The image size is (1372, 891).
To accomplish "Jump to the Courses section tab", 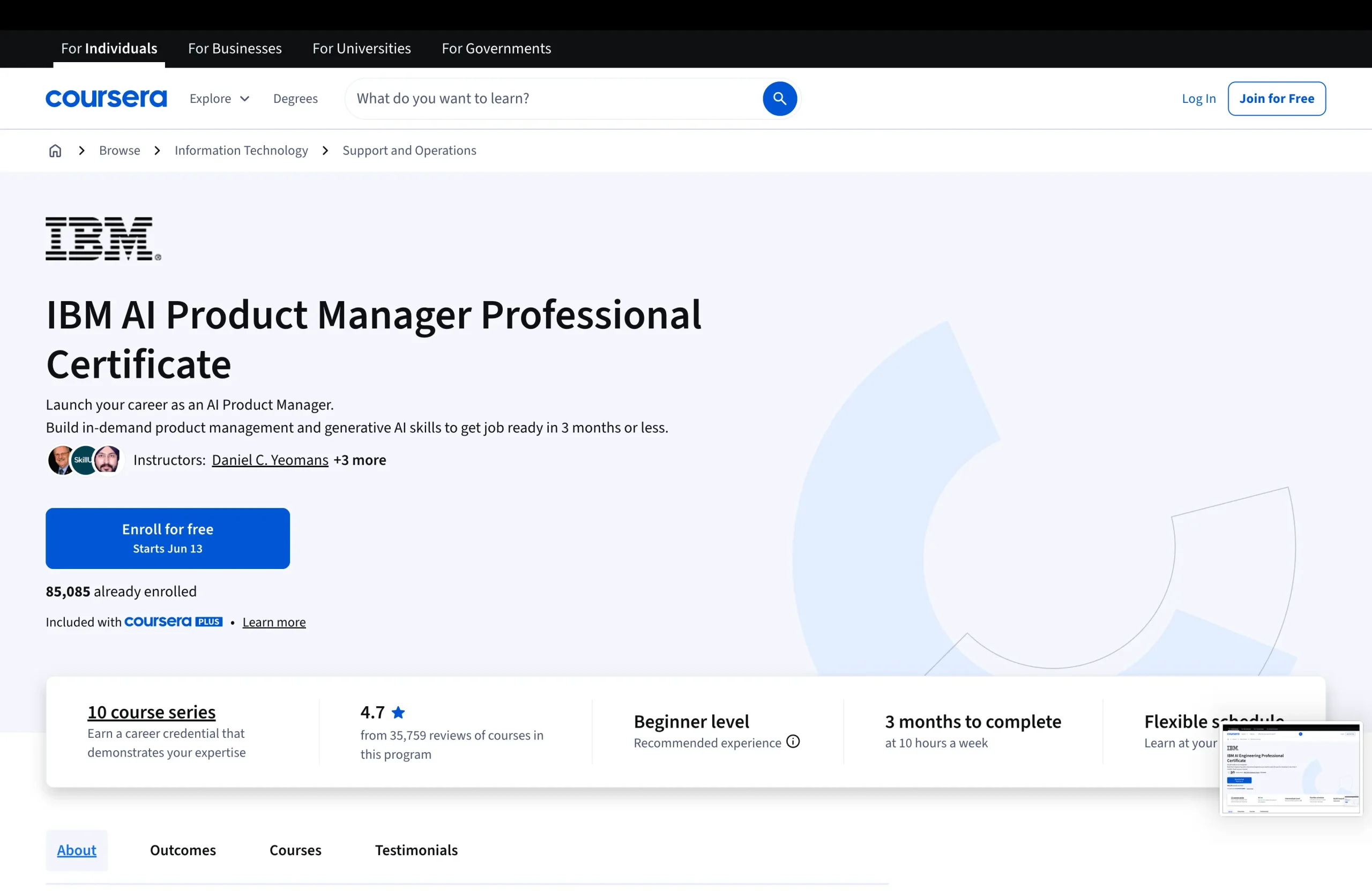I will point(295,850).
